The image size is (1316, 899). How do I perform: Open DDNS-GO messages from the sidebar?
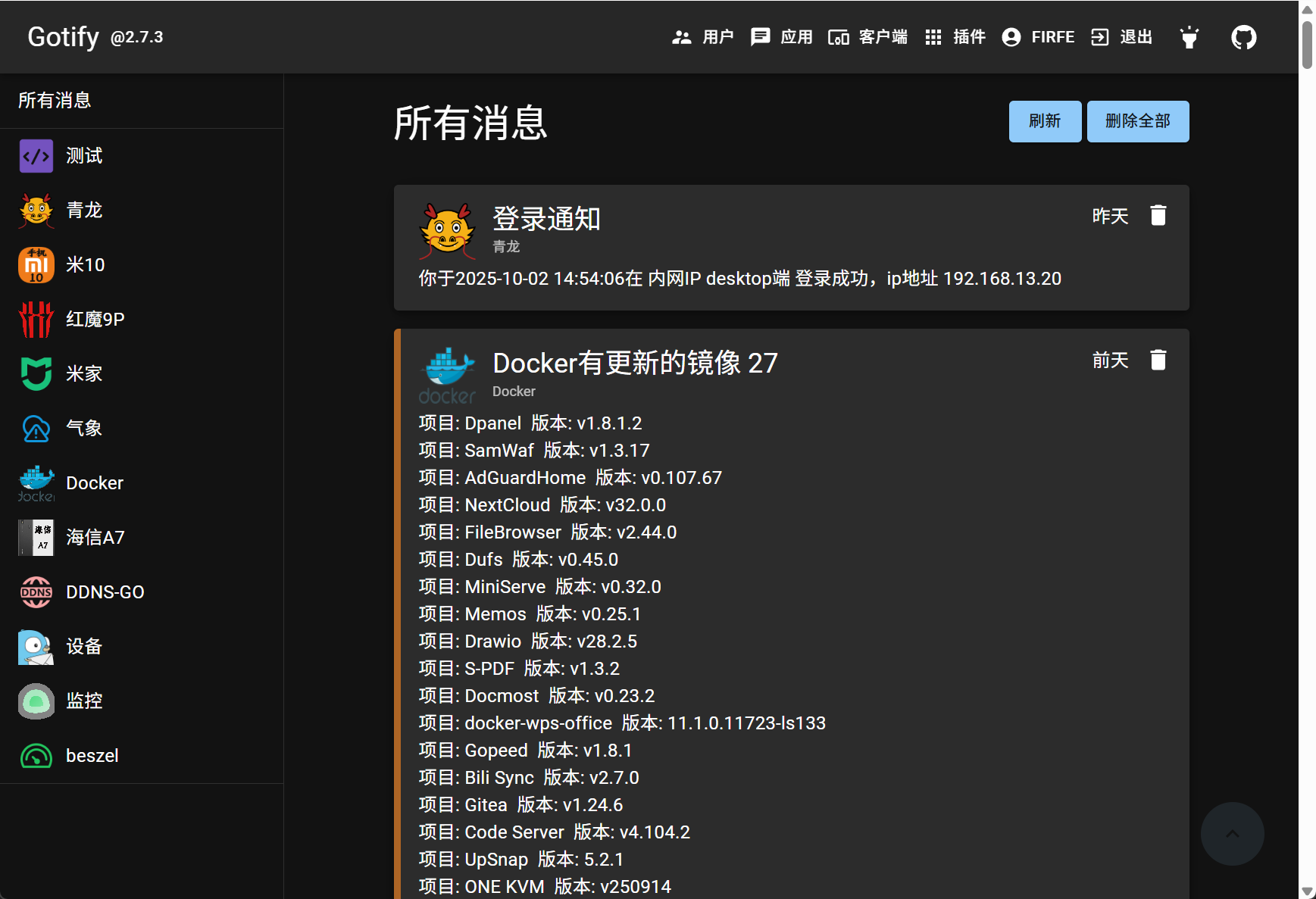coord(104,592)
